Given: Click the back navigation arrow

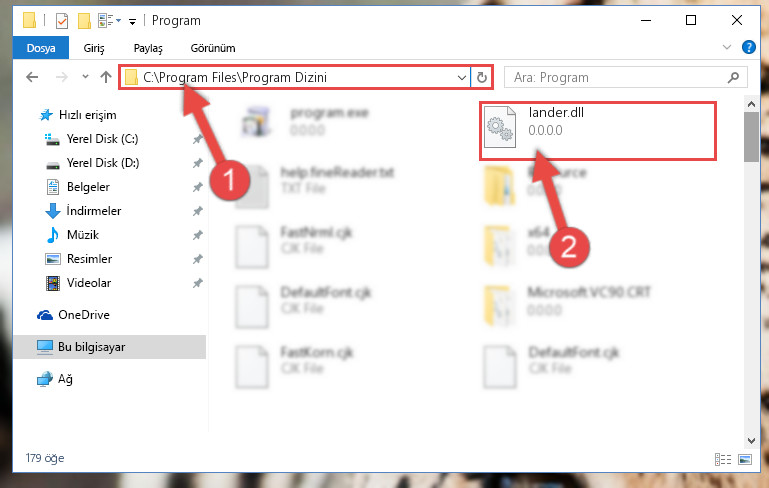Looking at the screenshot, I should click(32, 77).
